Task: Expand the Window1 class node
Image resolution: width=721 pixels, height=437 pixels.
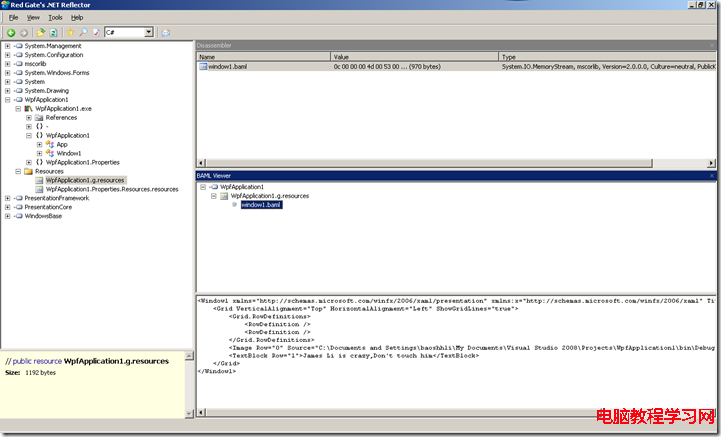Action: click(x=40, y=154)
